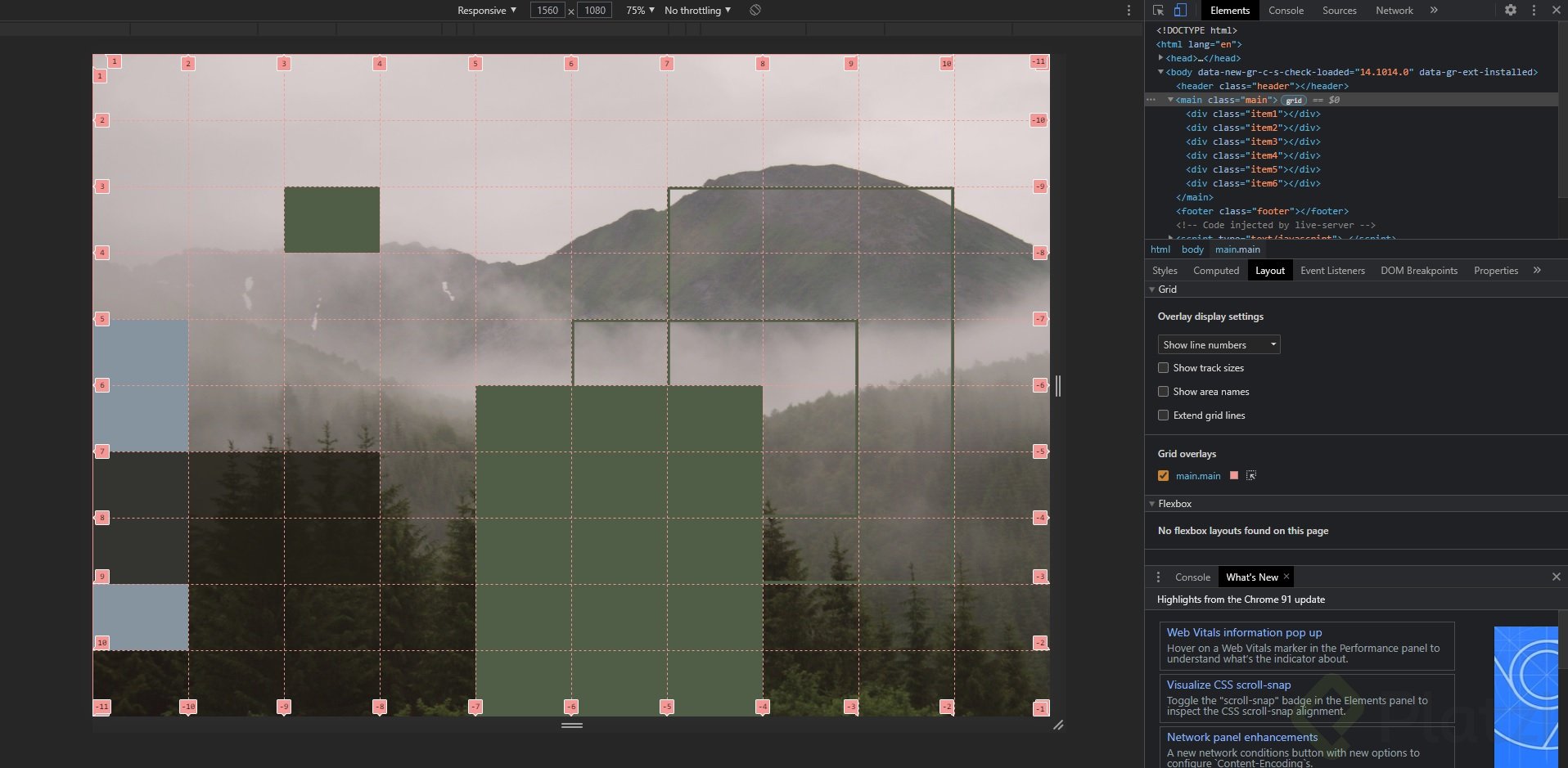The width and height of the screenshot is (1568, 768).
Task: Click the What's New illustration thumbnail
Action: tap(1525, 697)
